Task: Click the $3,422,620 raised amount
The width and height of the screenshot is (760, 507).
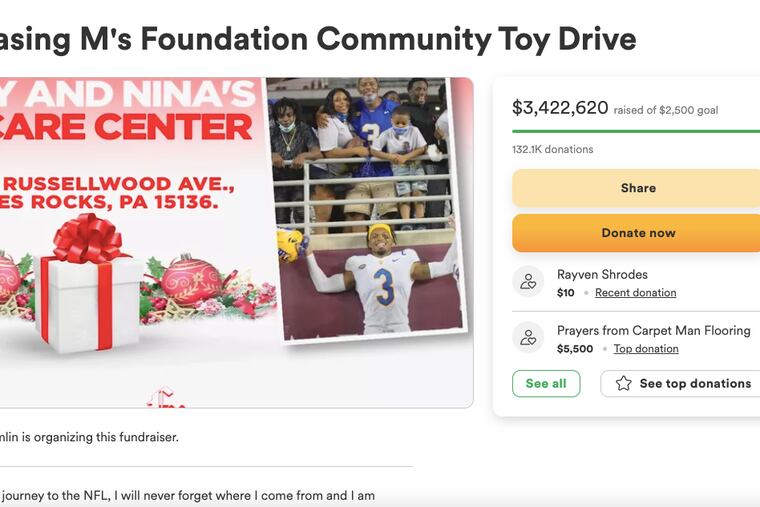Action: [560, 108]
